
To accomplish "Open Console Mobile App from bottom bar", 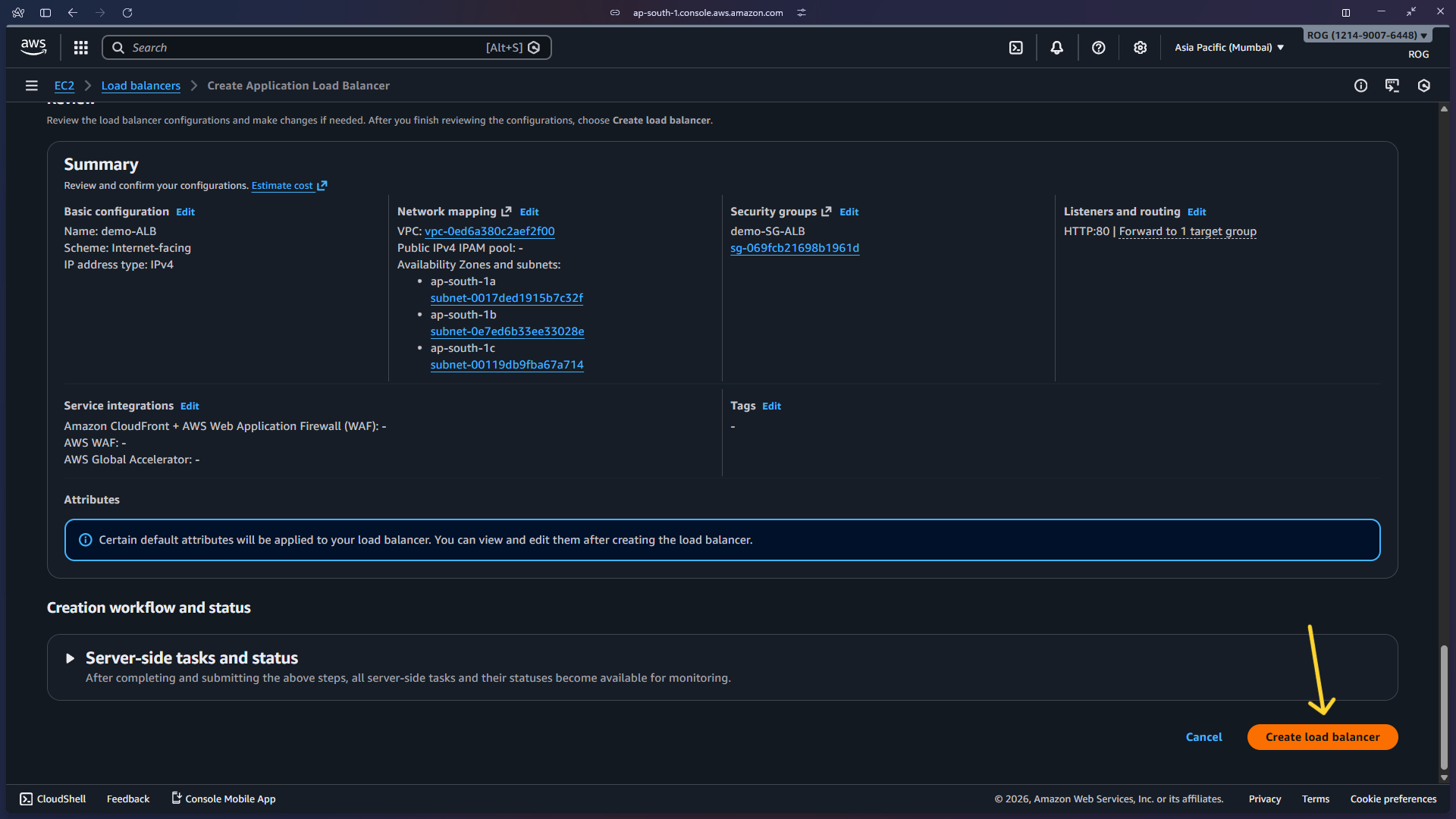I will point(223,799).
